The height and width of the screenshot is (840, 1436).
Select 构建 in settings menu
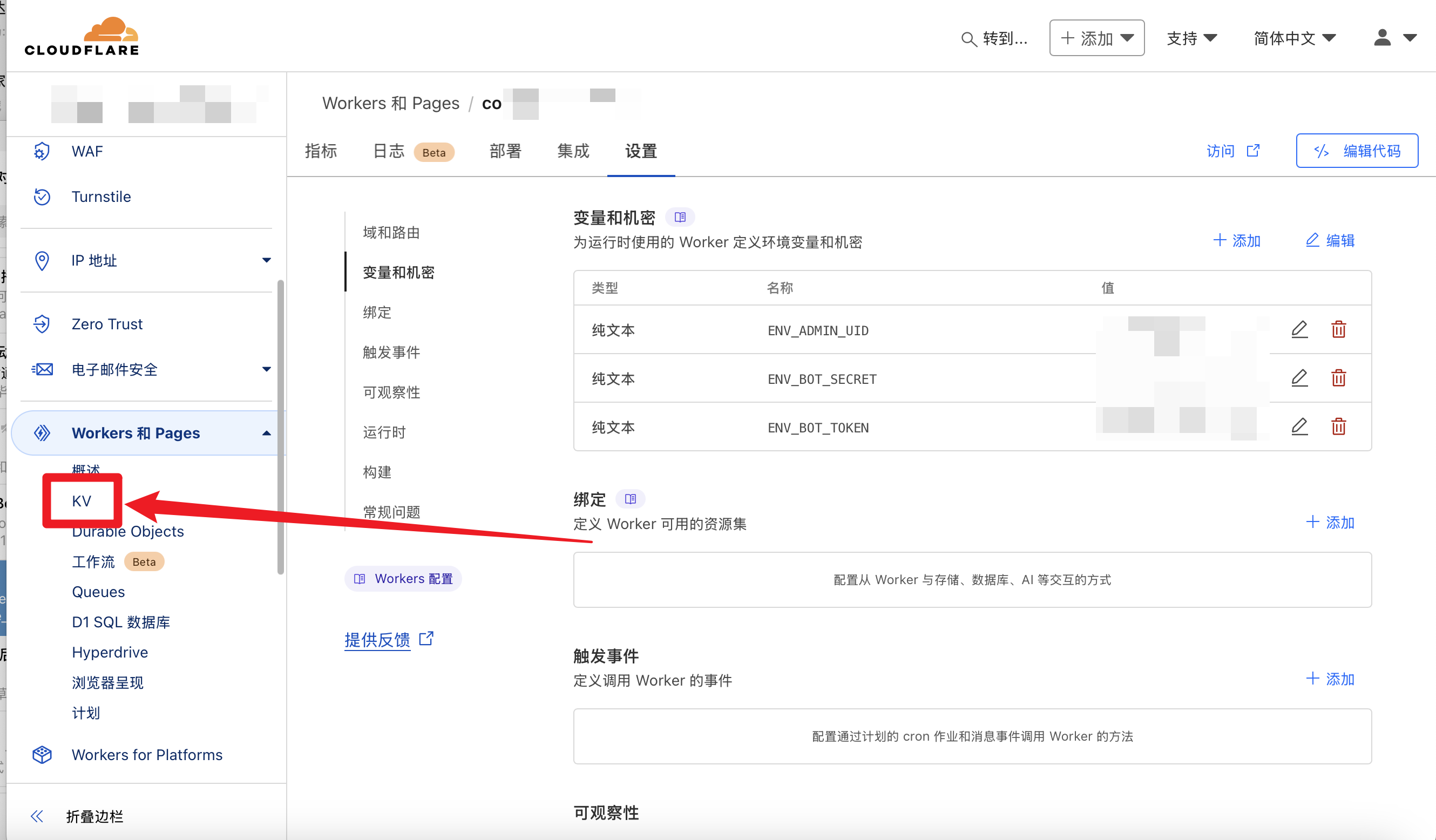(x=377, y=472)
